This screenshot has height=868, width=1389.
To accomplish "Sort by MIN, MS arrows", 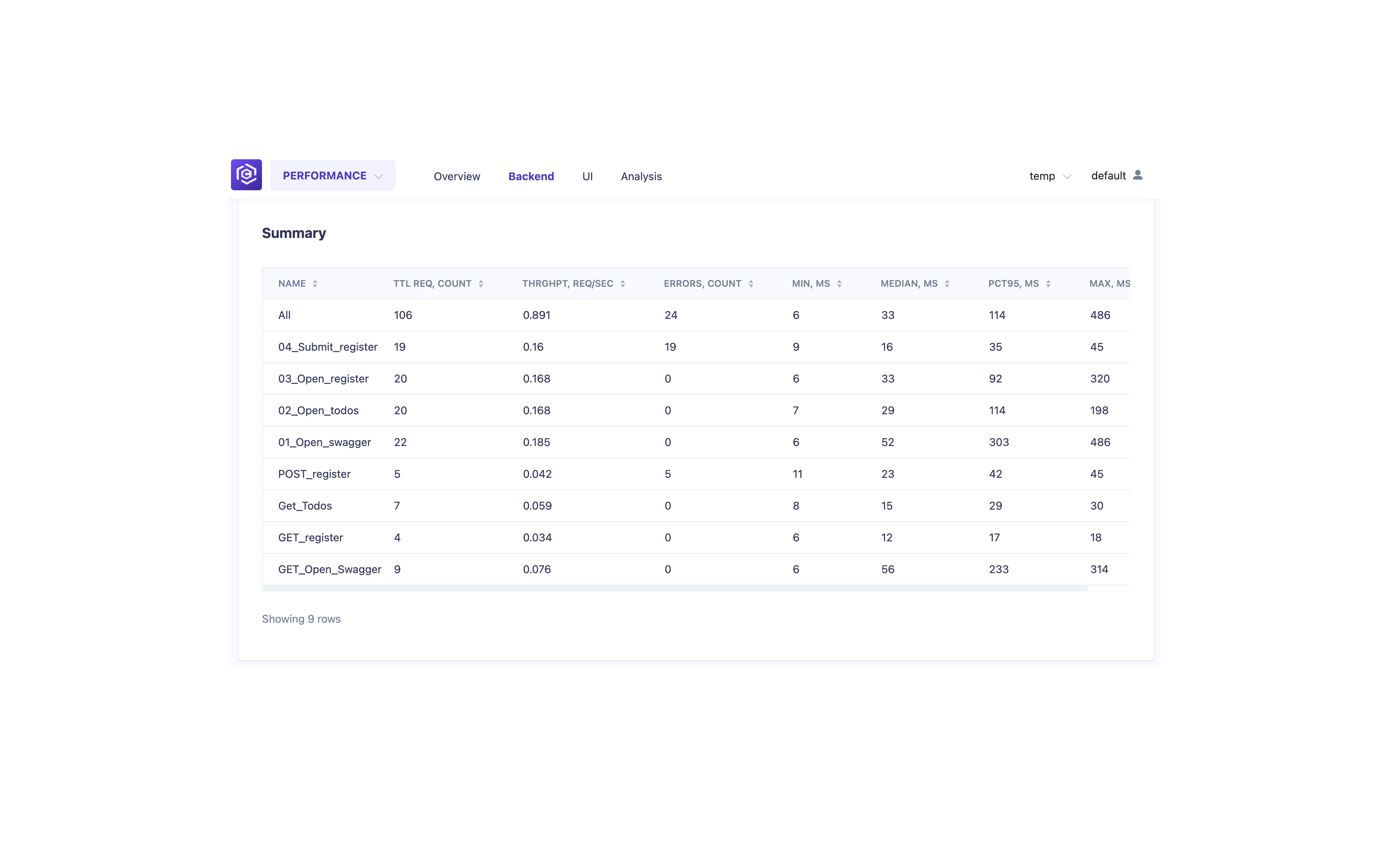I will [839, 284].
